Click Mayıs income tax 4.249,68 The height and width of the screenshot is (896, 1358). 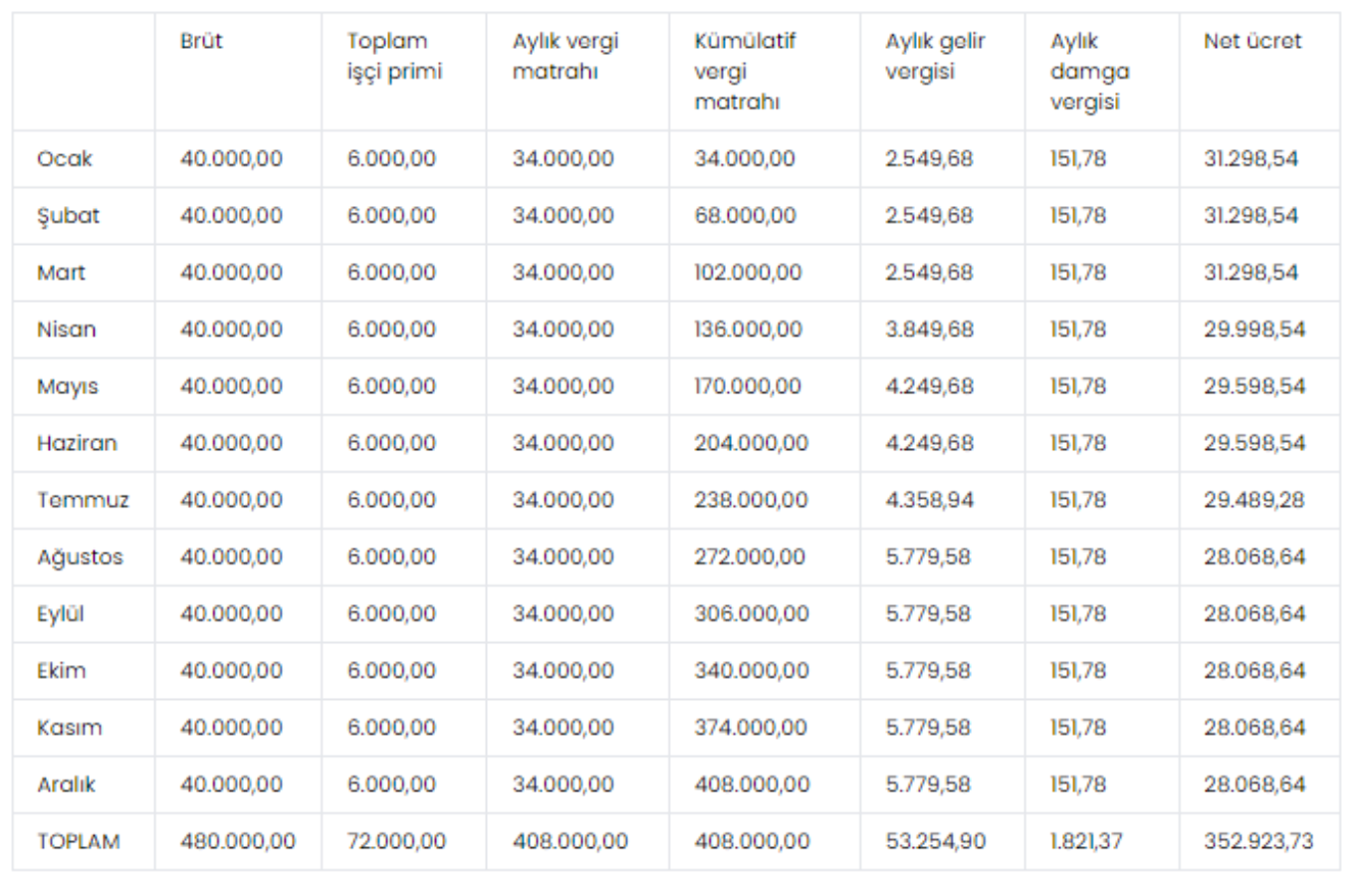pos(929,386)
